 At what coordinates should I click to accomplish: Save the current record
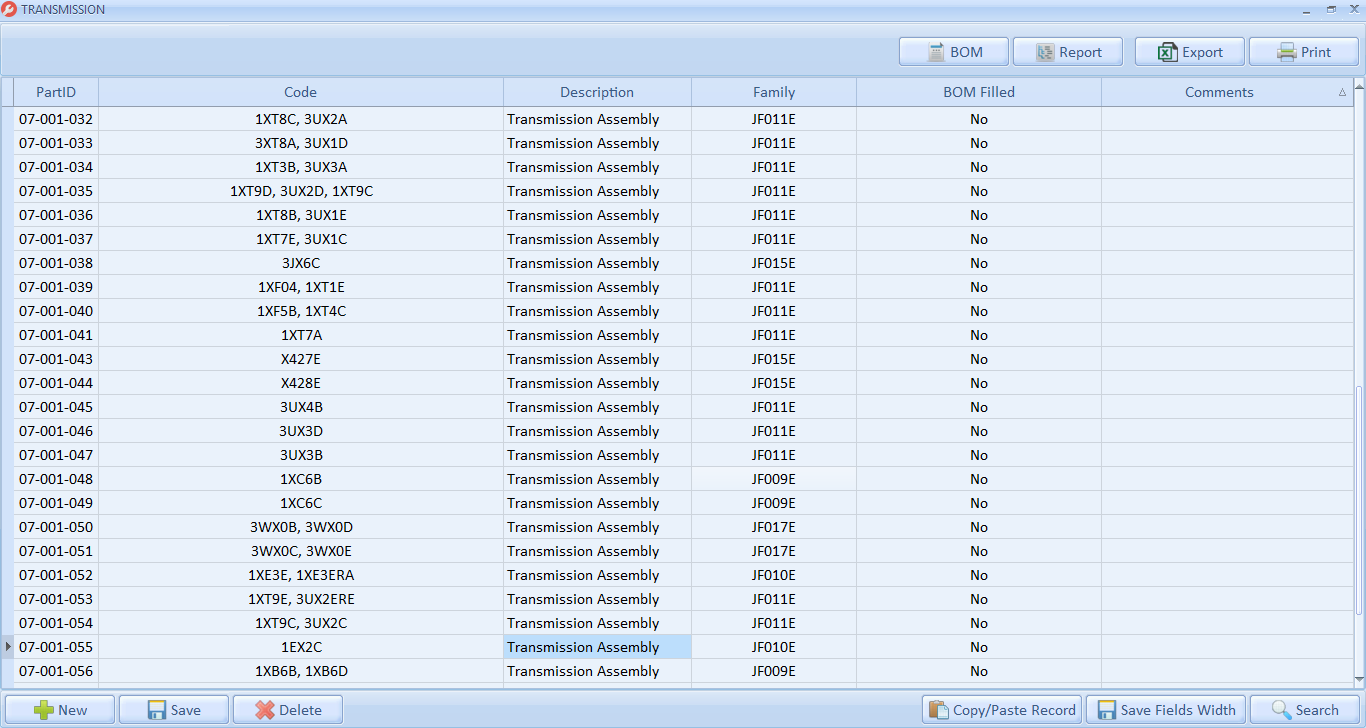tap(174, 710)
